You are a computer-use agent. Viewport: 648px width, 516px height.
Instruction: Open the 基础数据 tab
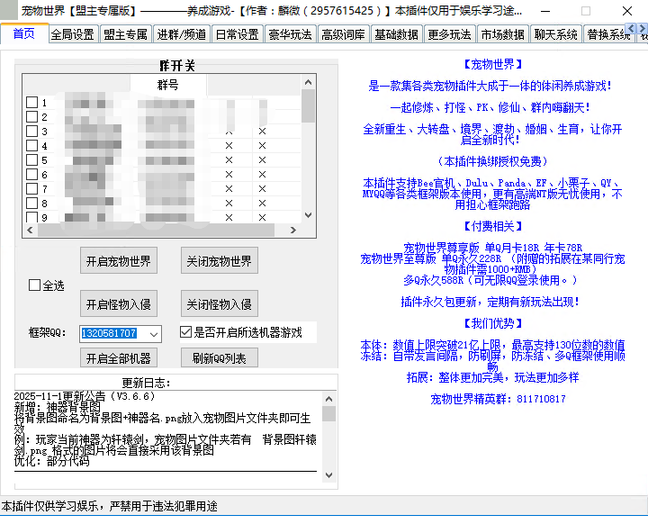coord(396,35)
